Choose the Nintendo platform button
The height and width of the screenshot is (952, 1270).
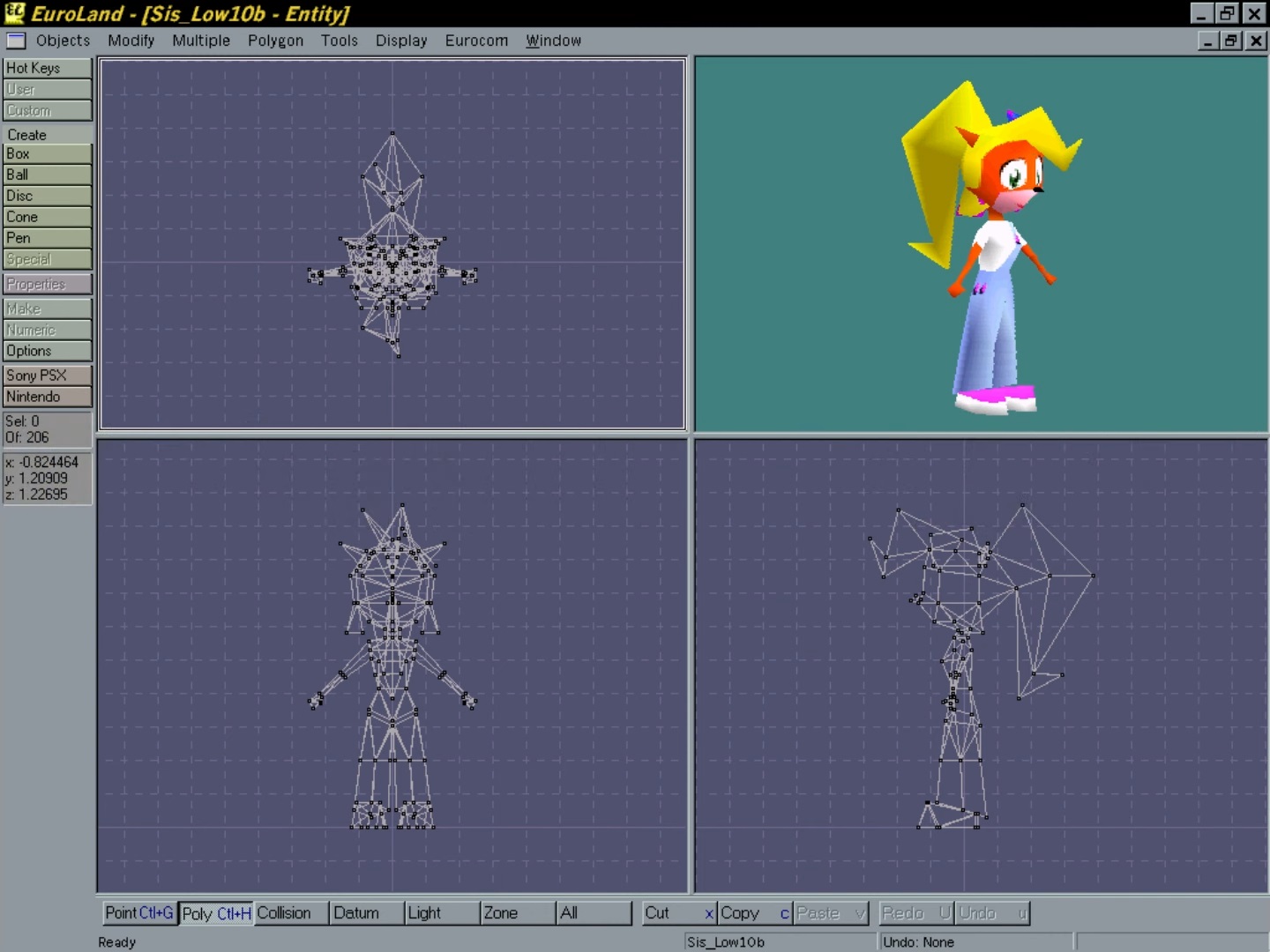click(47, 397)
